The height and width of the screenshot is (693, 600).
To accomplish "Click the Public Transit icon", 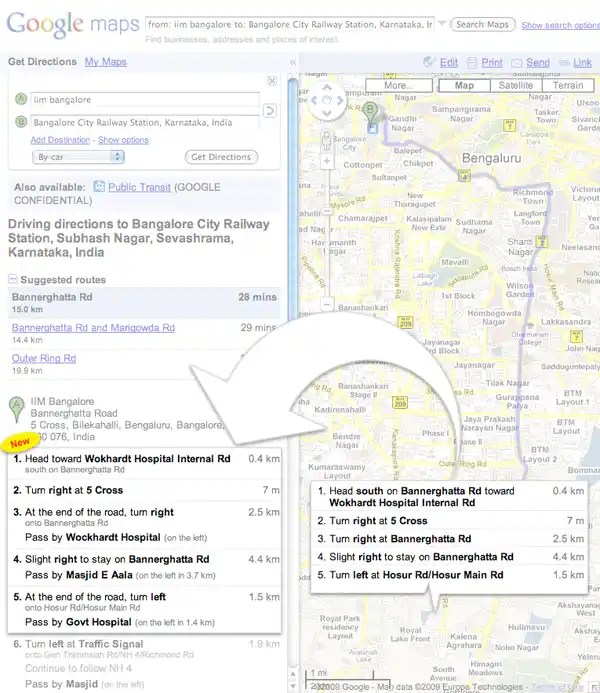I will tap(99, 187).
